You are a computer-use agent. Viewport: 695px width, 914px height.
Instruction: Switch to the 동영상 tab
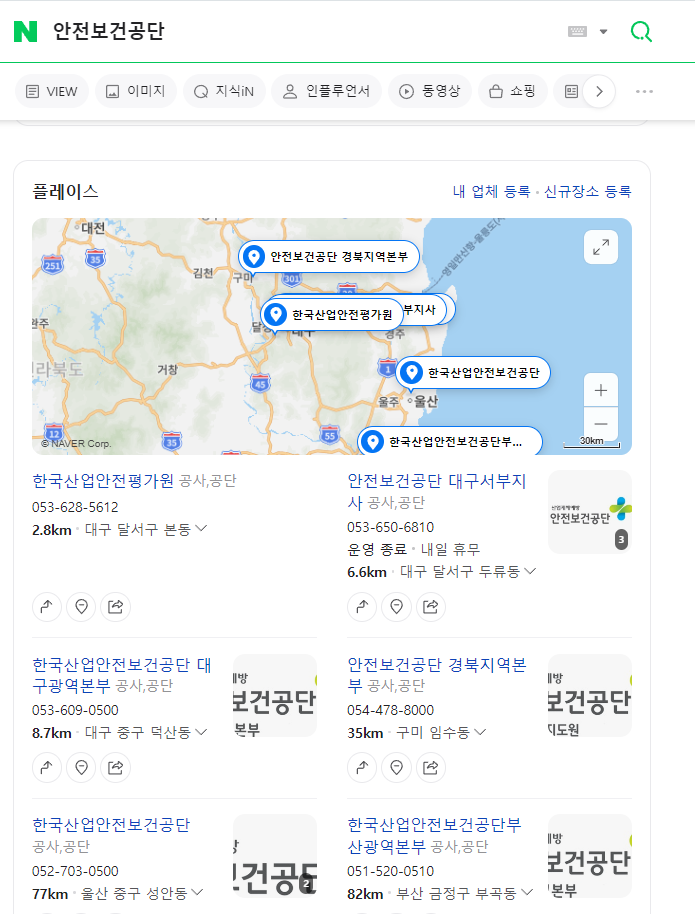(x=430, y=92)
